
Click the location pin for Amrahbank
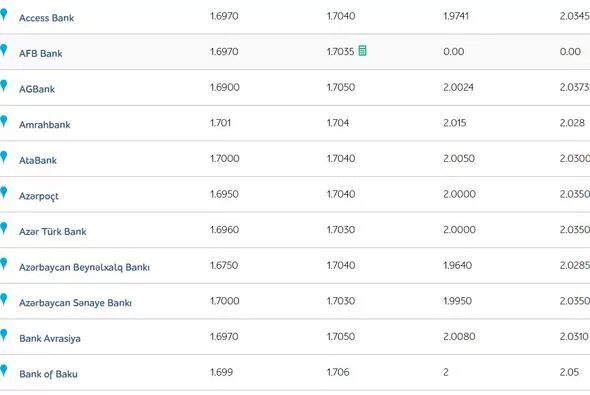pyautogui.click(x=3, y=122)
